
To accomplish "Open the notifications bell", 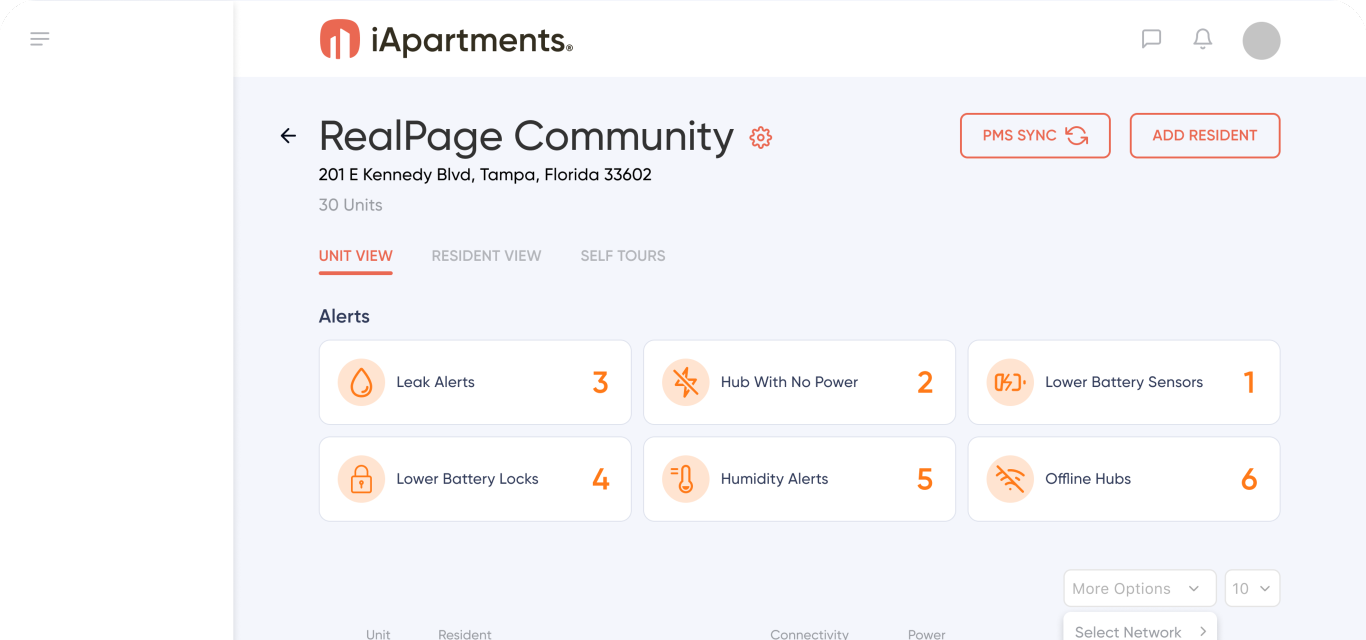I will pyautogui.click(x=1203, y=39).
